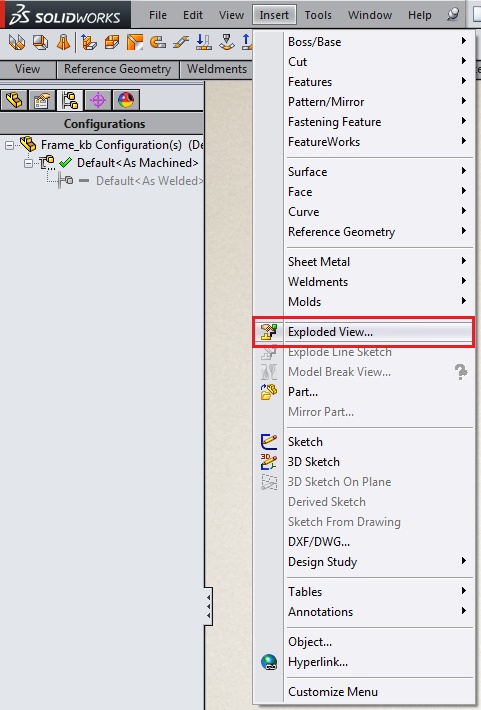The height and width of the screenshot is (710, 481).
Task: Click the SolidWorks logo
Action: point(65,14)
